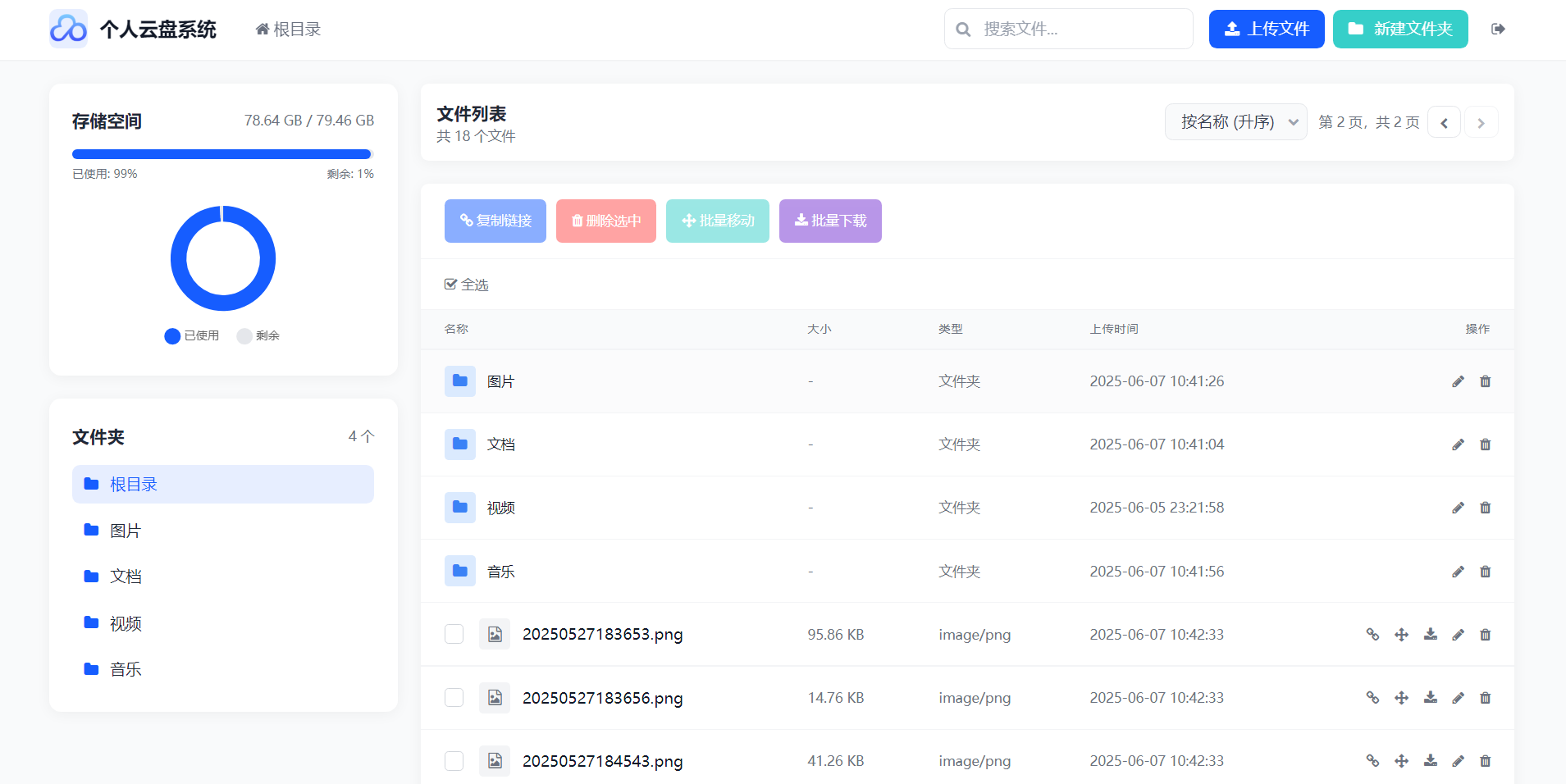
Task: Go to next page with right chevron
Action: tap(1481, 121)
